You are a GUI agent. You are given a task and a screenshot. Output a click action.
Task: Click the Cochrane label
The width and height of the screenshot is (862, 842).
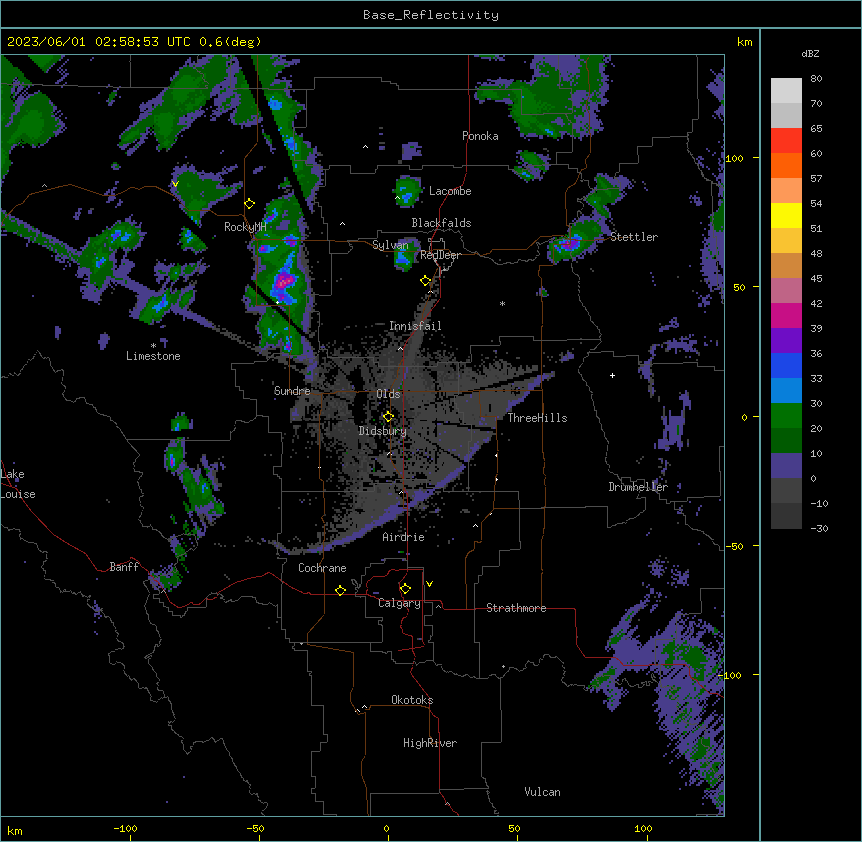click(x=322, y=568)
